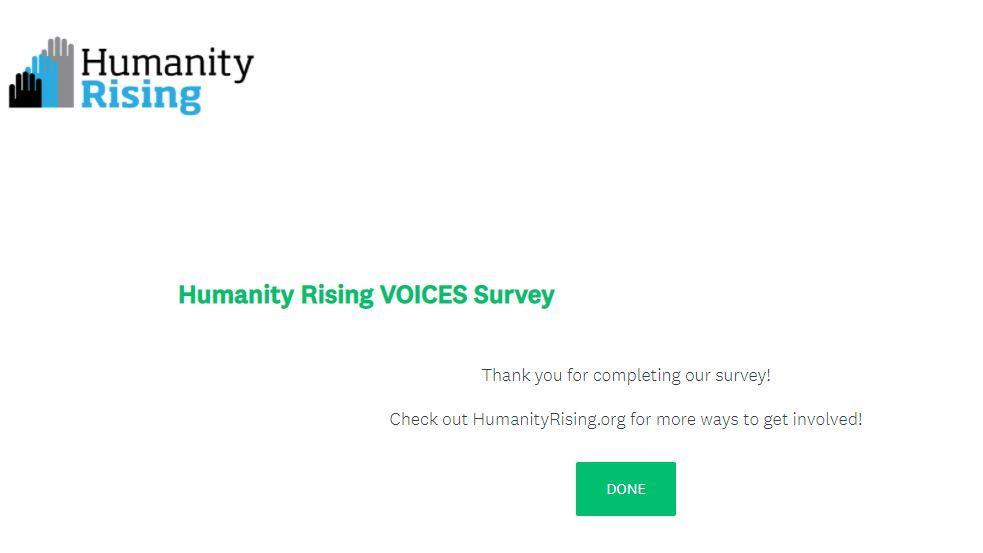This screenshot has height=553, width=983.
Task: Click the Humanity Rising VOICES Survey heading
Action: [x=366, y=295]
